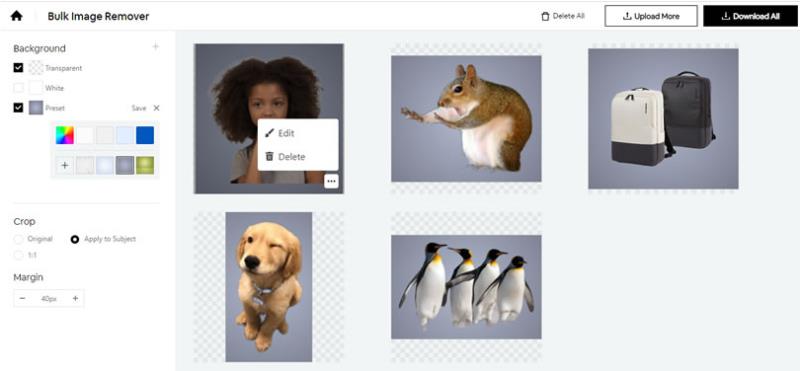
Task: Select the penguins image thumbnail
Action: 466,287
